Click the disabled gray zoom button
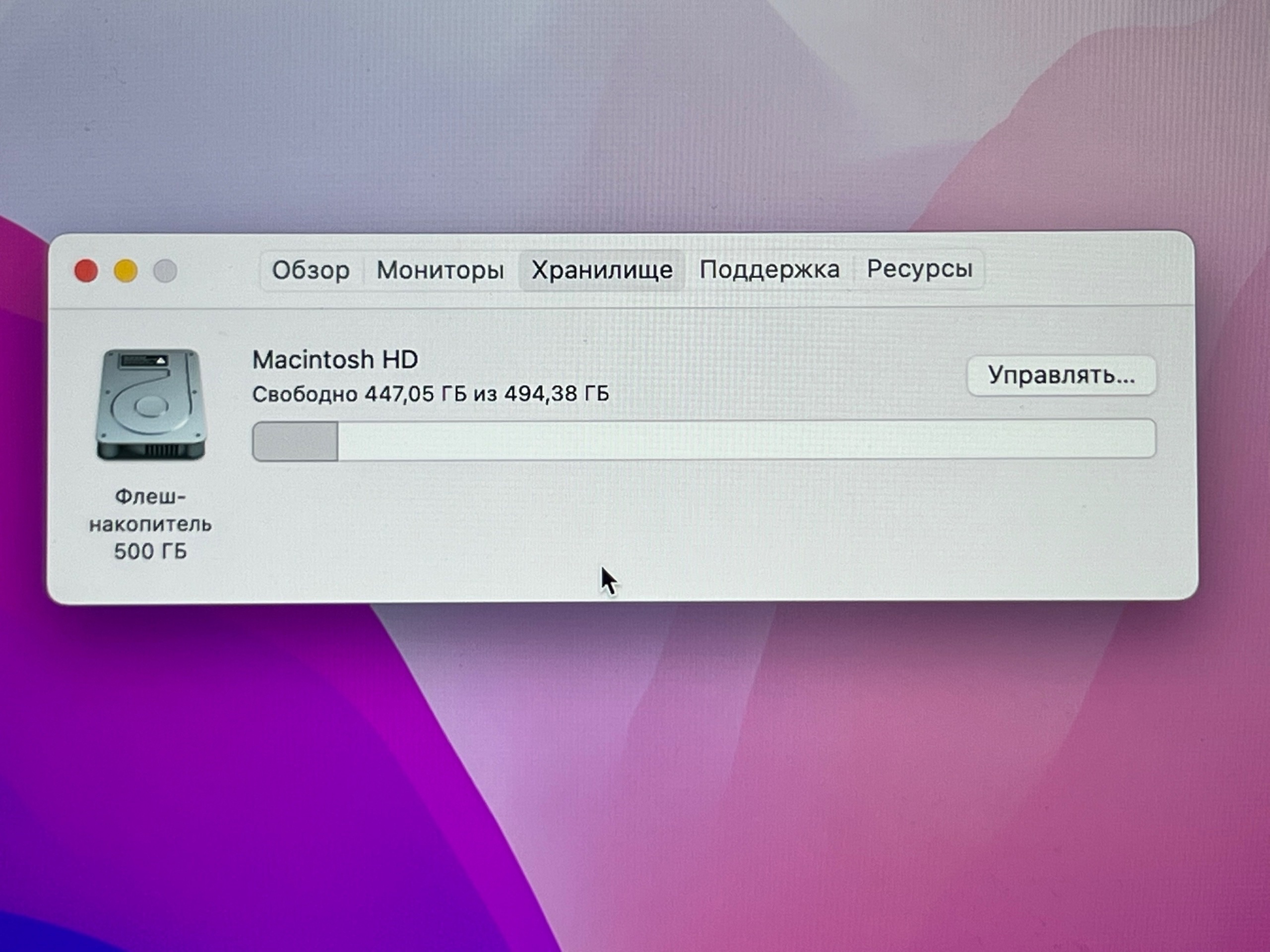Viewport: 1270px width, 952px height. [165, 271]
